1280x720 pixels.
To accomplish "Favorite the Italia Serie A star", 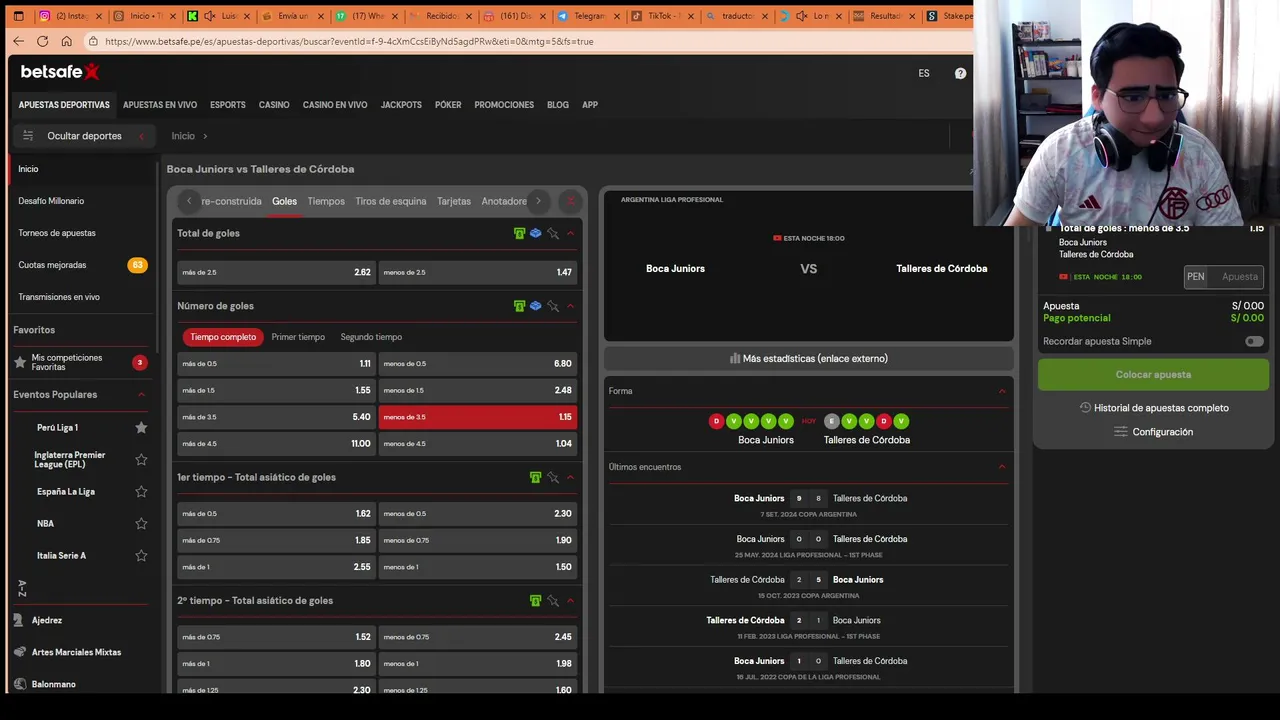I will 141,556.
